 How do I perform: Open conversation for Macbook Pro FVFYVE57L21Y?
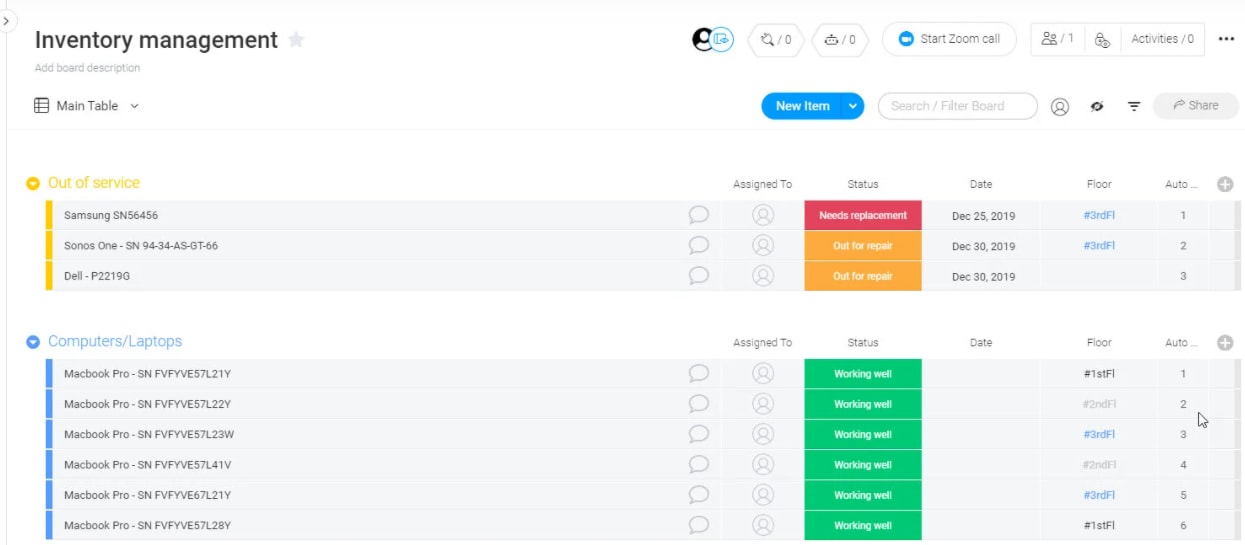699,374
